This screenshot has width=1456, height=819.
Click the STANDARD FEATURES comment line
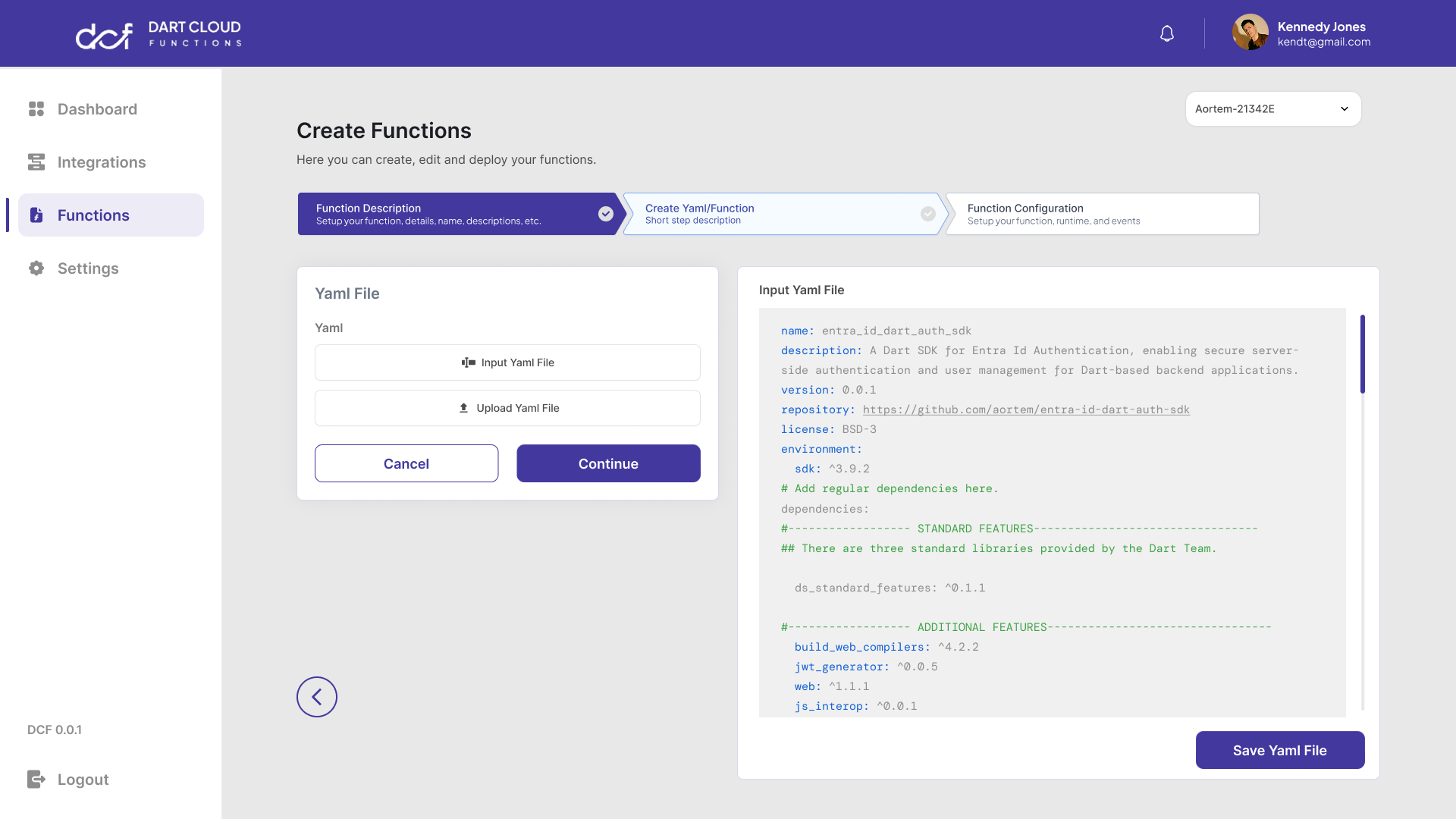click(1019, 529)
